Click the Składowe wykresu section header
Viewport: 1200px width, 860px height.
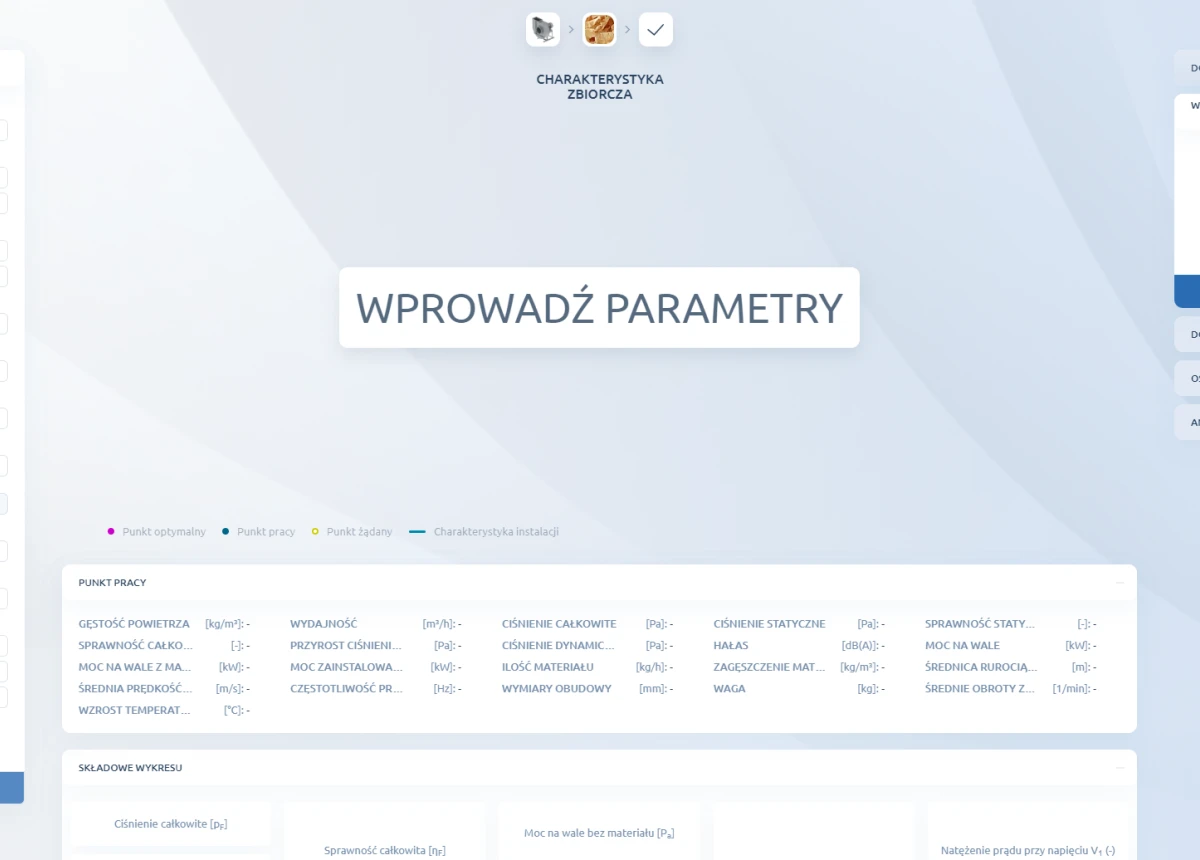[130, 767]
